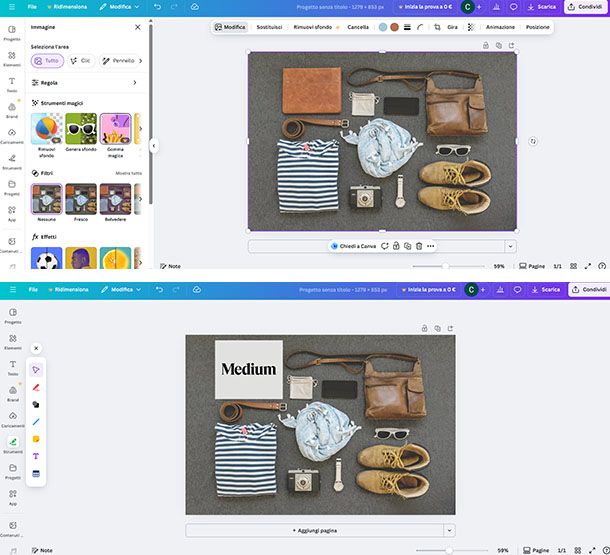Screen dimensions: 610x555
Task: Click Rimuovi sfondo in the image toolbar
Action: coord(316,27)
